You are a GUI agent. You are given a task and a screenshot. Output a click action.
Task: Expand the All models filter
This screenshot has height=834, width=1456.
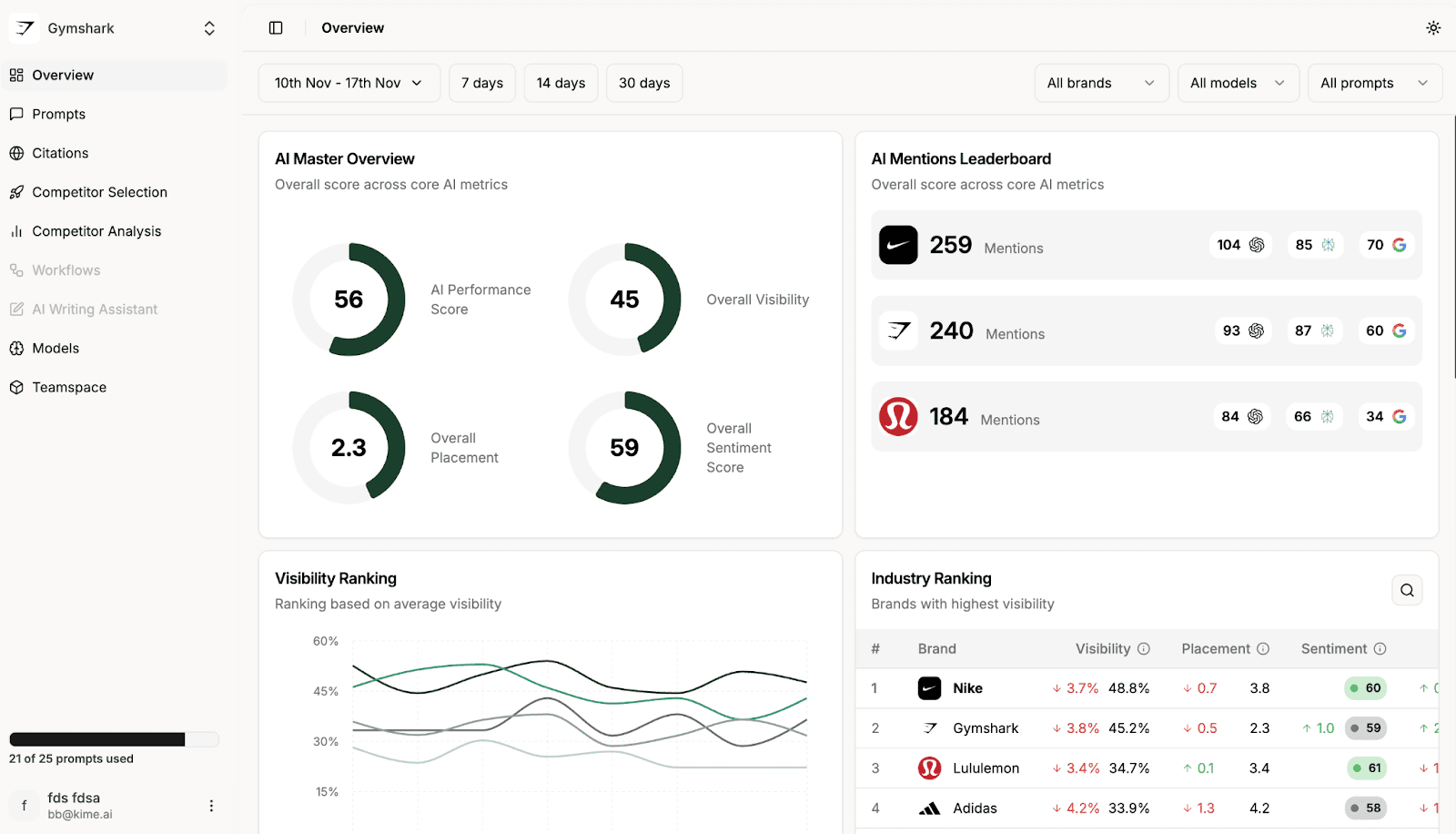pos(1238,83)
